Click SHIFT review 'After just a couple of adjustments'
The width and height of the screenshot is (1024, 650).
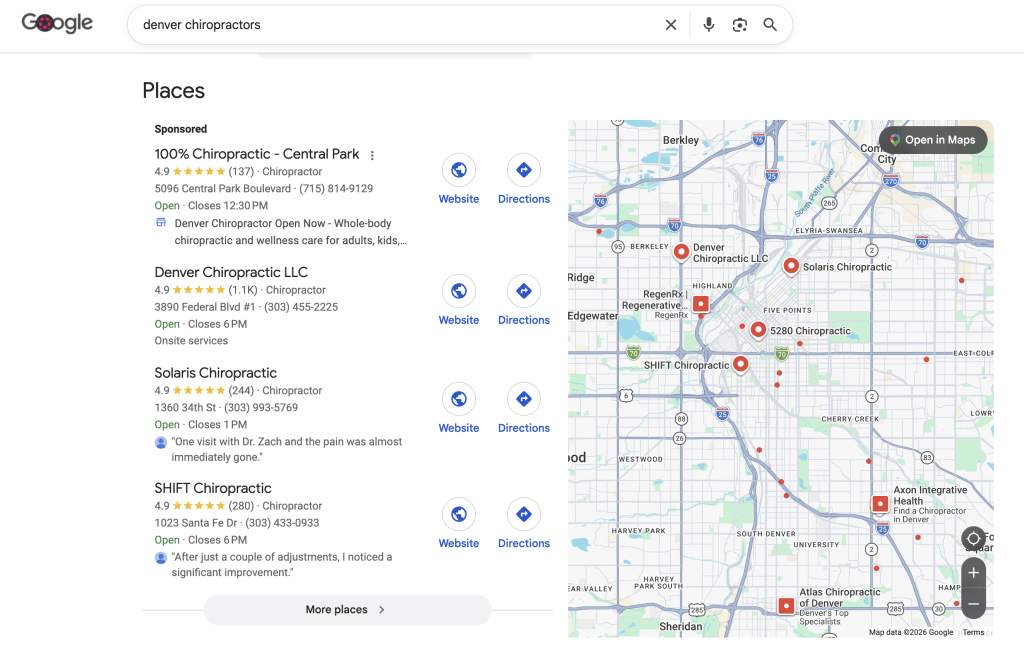point(282,565)
